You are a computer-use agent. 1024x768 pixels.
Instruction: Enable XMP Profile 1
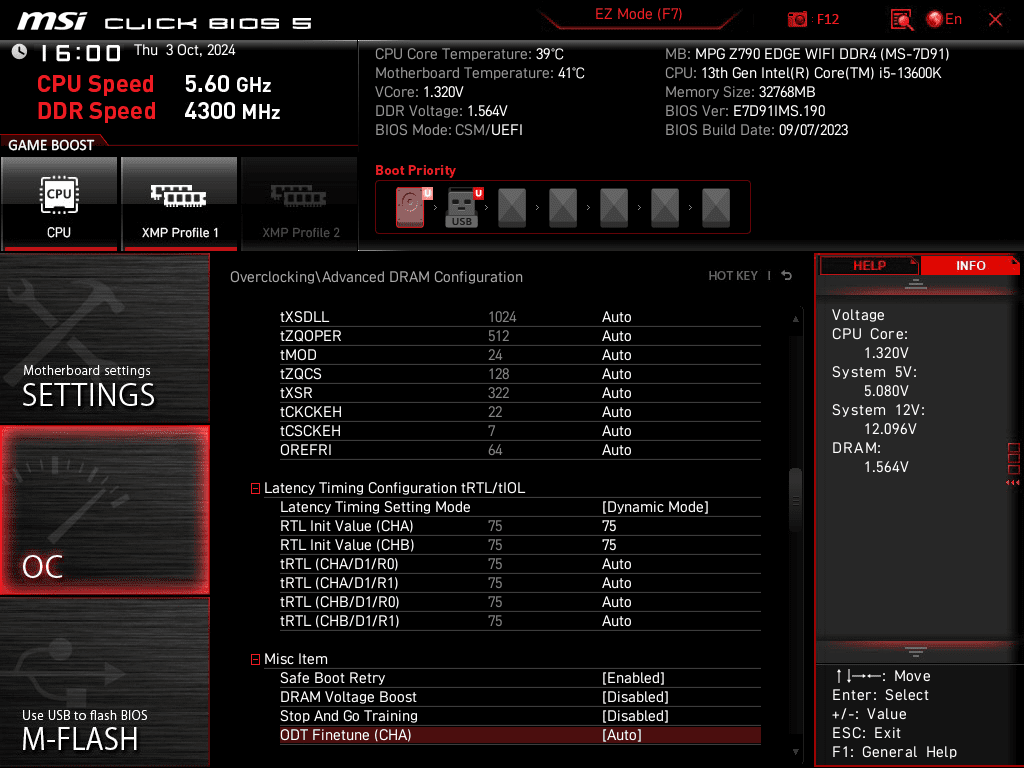coord(180,204)
